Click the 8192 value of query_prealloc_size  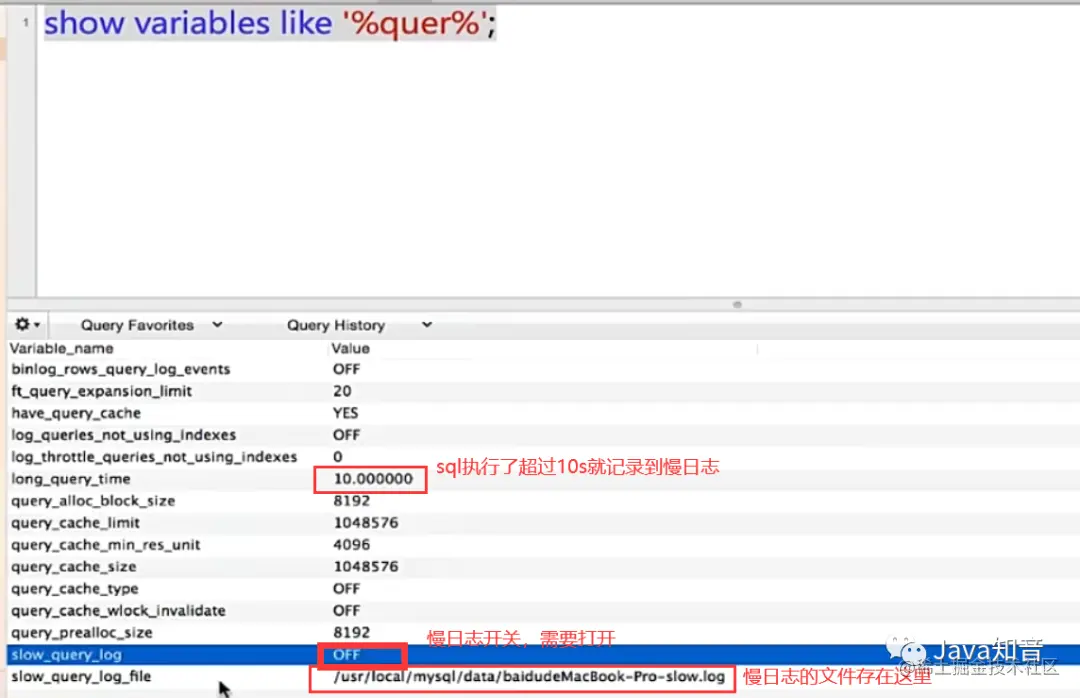tap(351, 633)
